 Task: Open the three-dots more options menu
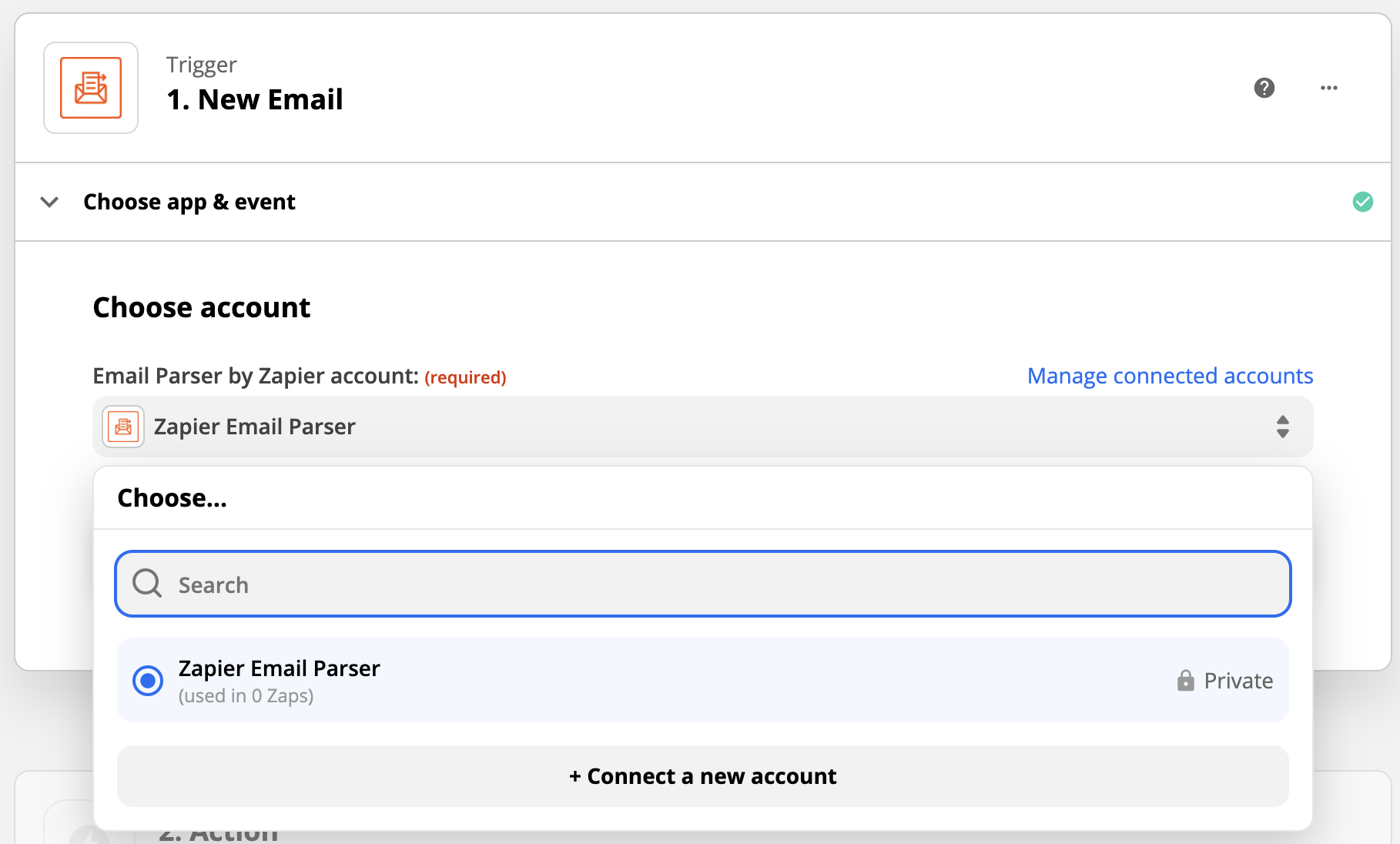[x=1329, y=88]
